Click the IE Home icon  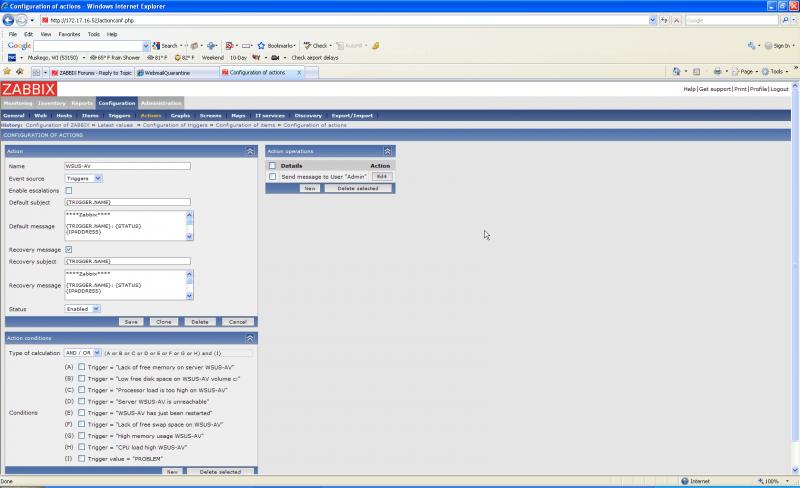click(x=677, y=71)
